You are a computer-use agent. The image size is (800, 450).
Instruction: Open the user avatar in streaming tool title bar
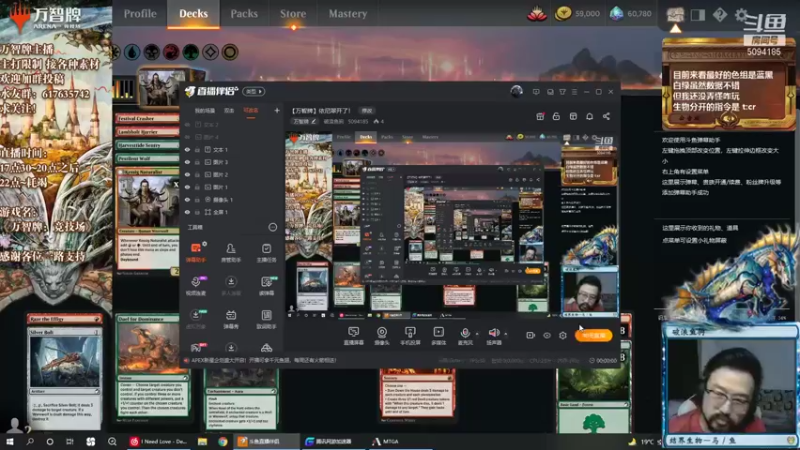[x=516, y=91]
